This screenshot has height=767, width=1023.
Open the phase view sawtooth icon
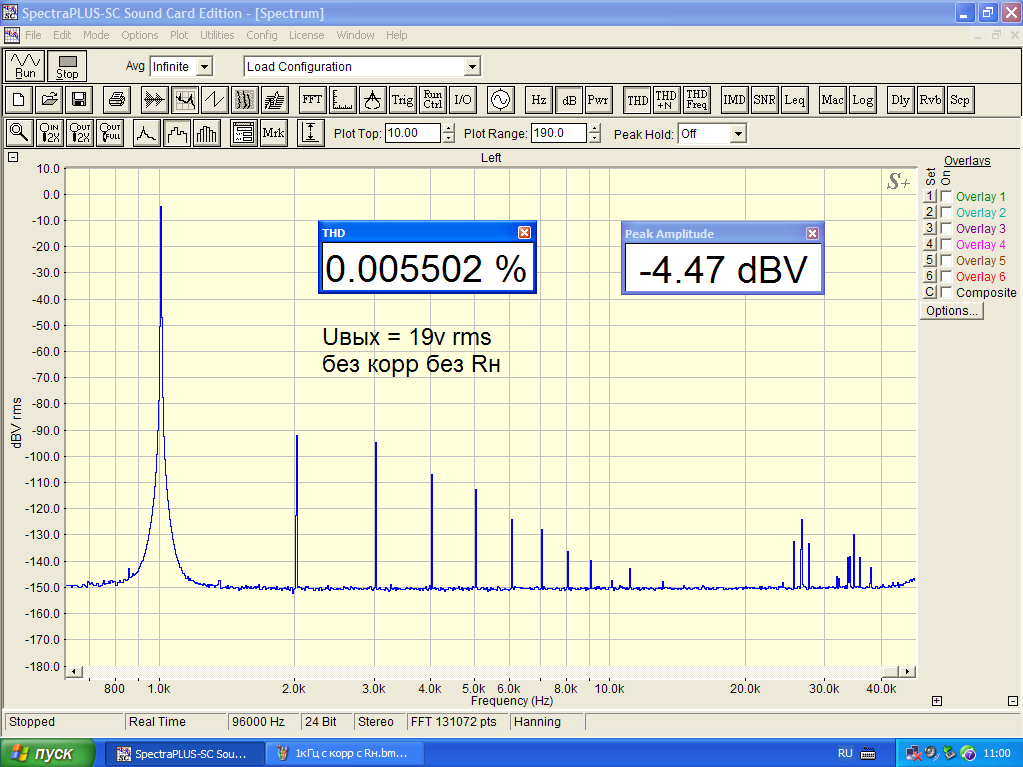click(215, 100)
